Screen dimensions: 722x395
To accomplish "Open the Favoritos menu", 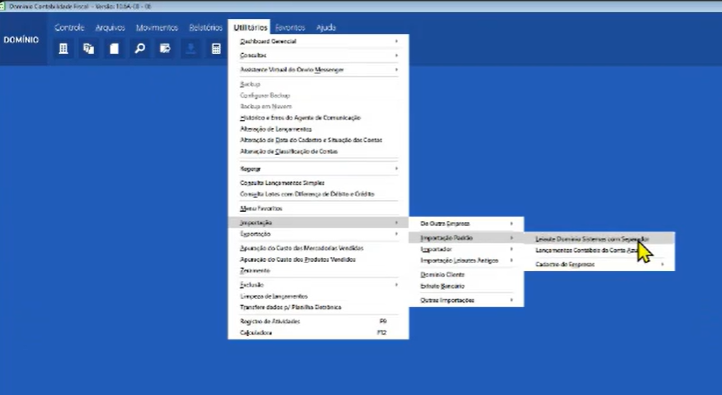I will [290, 28].
